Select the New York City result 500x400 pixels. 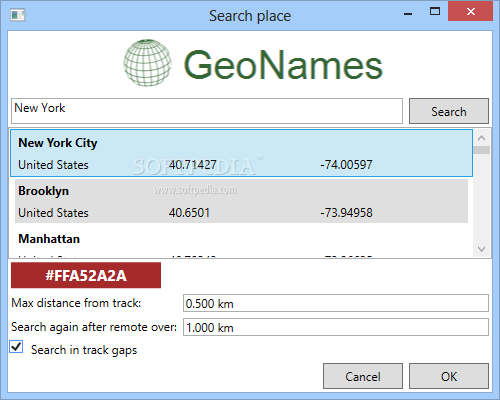[241, 153]
